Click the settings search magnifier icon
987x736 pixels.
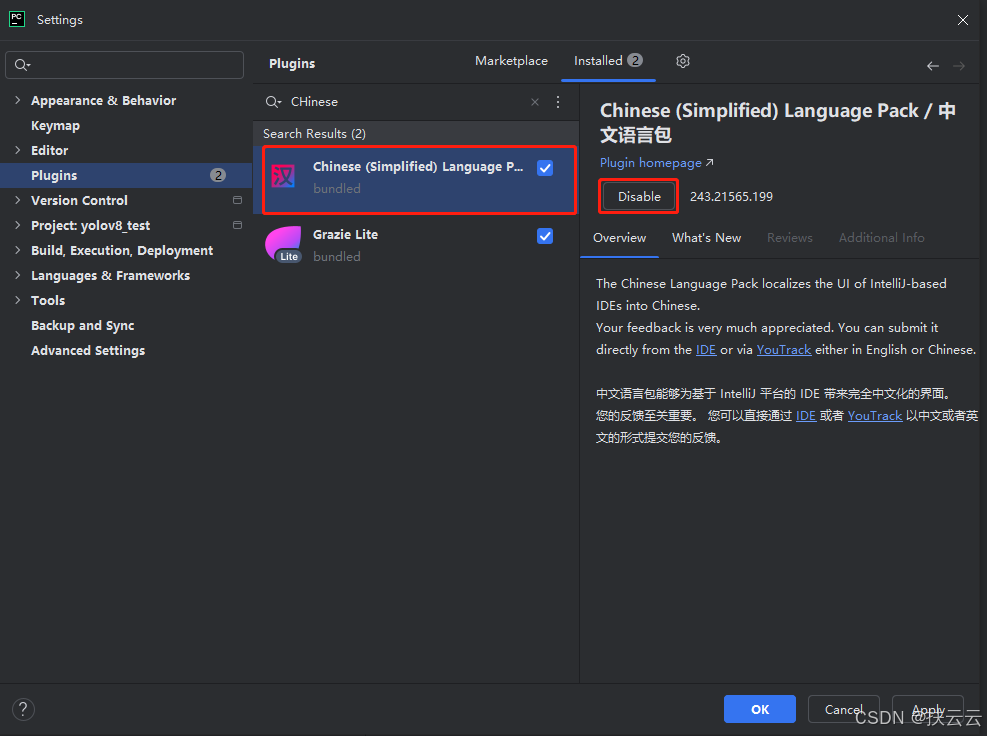22,65
